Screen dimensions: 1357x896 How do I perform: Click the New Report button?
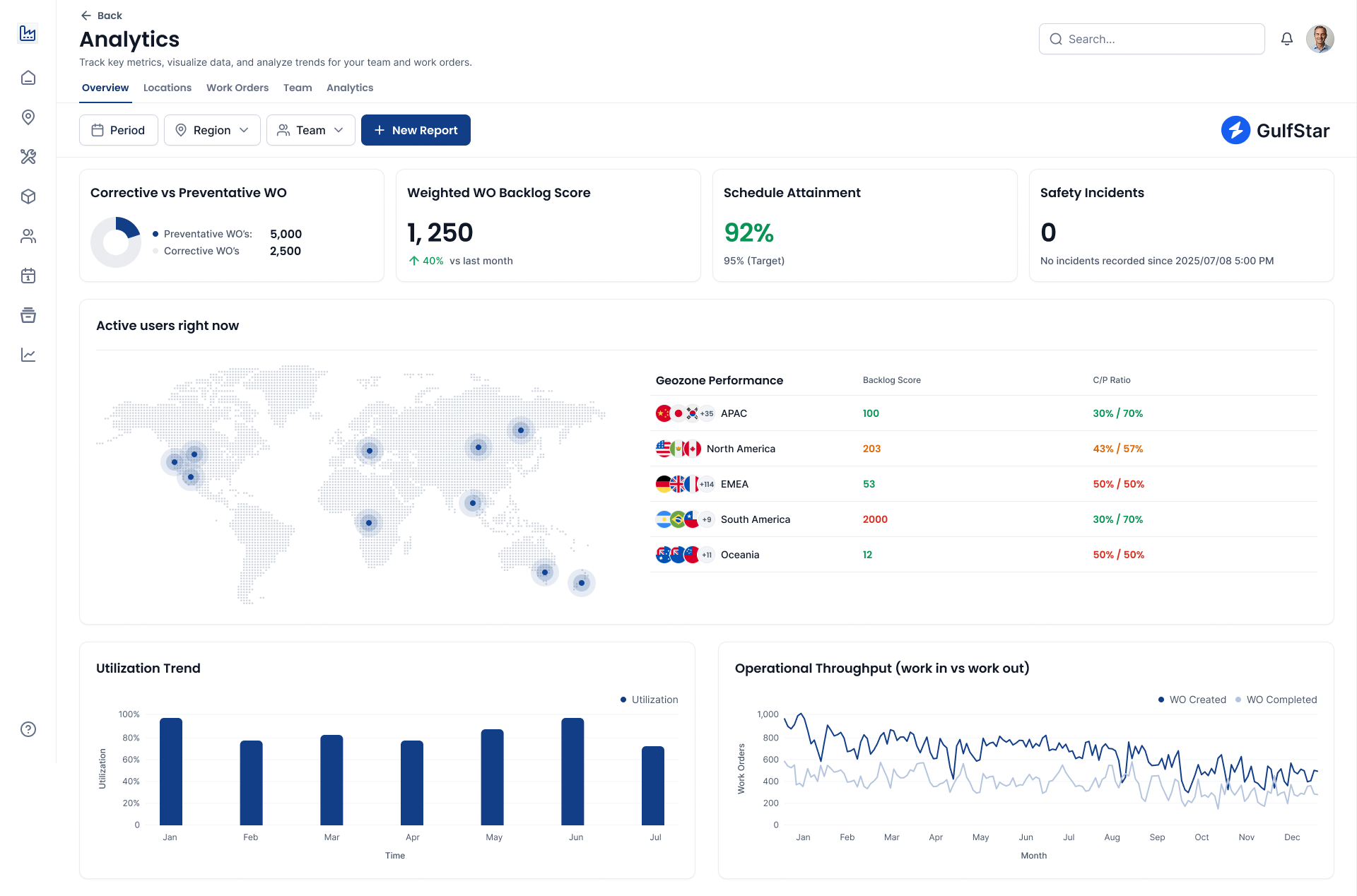[x=416, y=130]
